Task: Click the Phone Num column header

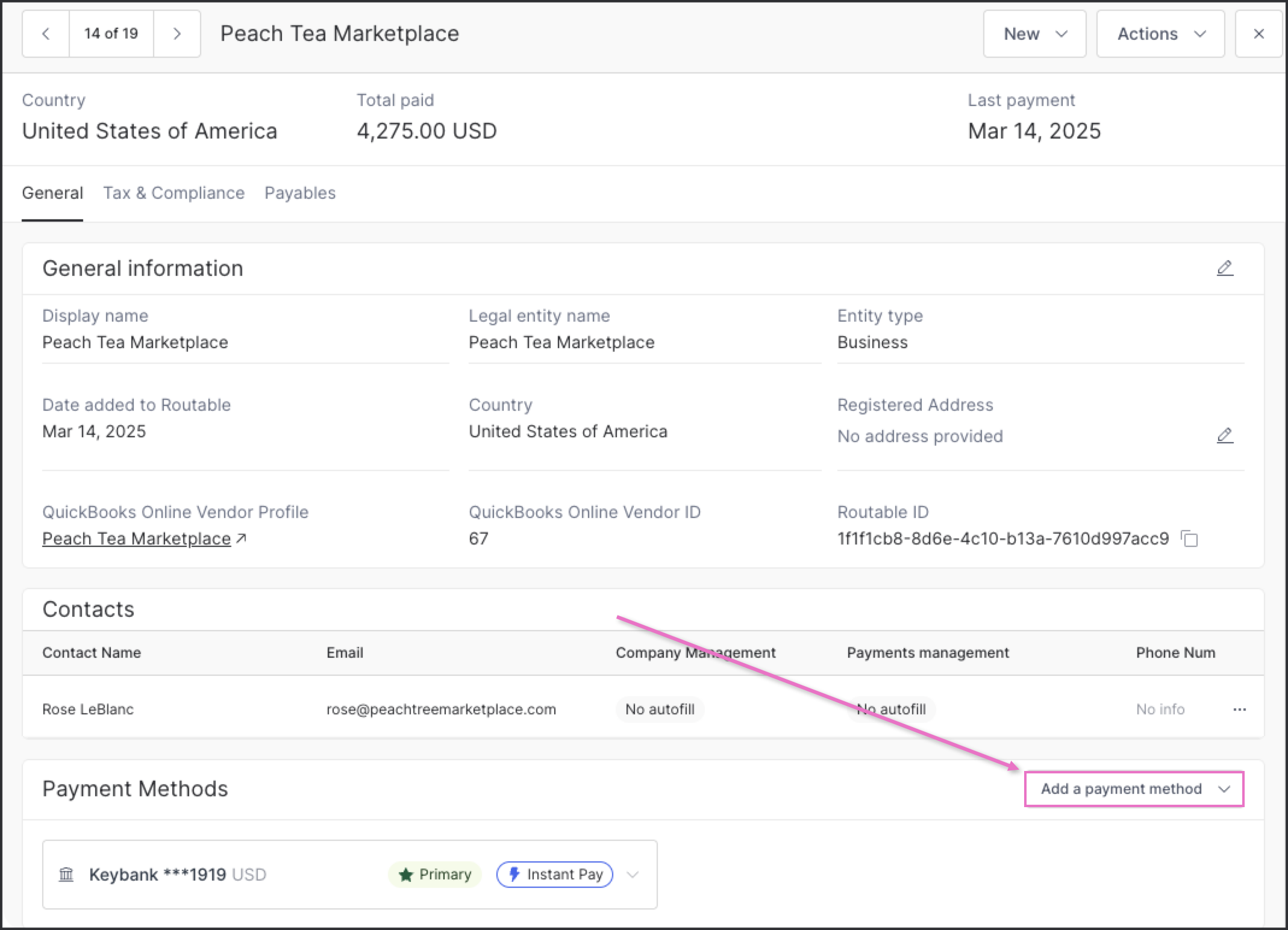Action: [1175, 653]
